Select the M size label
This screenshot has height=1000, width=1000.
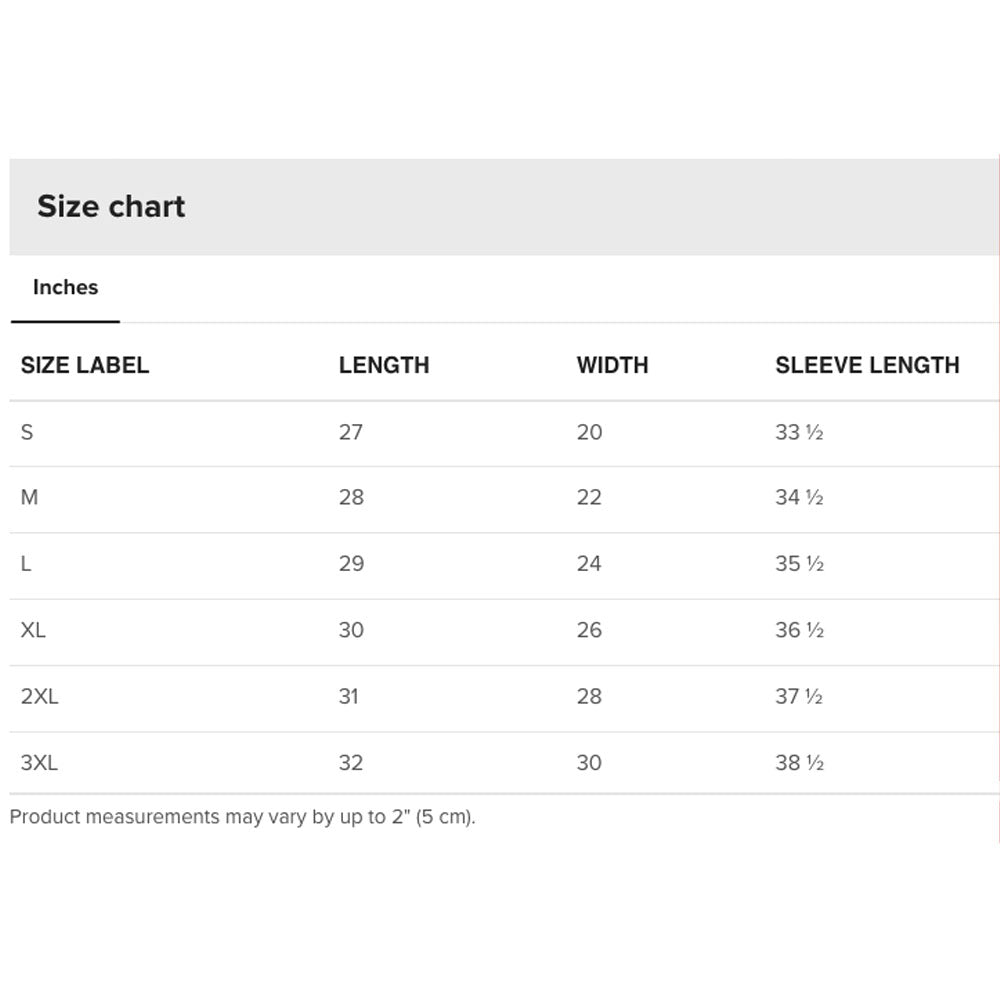(29, 498)
